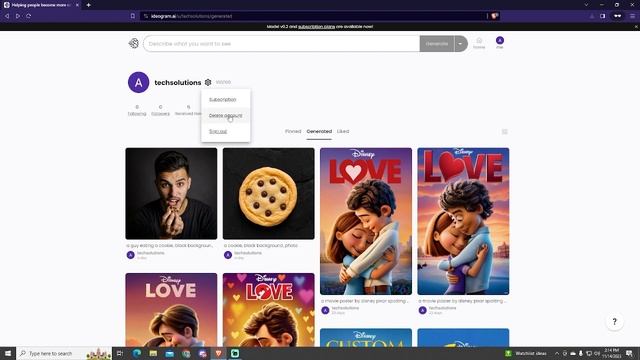Open the Followers count
The height and width of the screenshot is (360, 640).
[160, 110]
